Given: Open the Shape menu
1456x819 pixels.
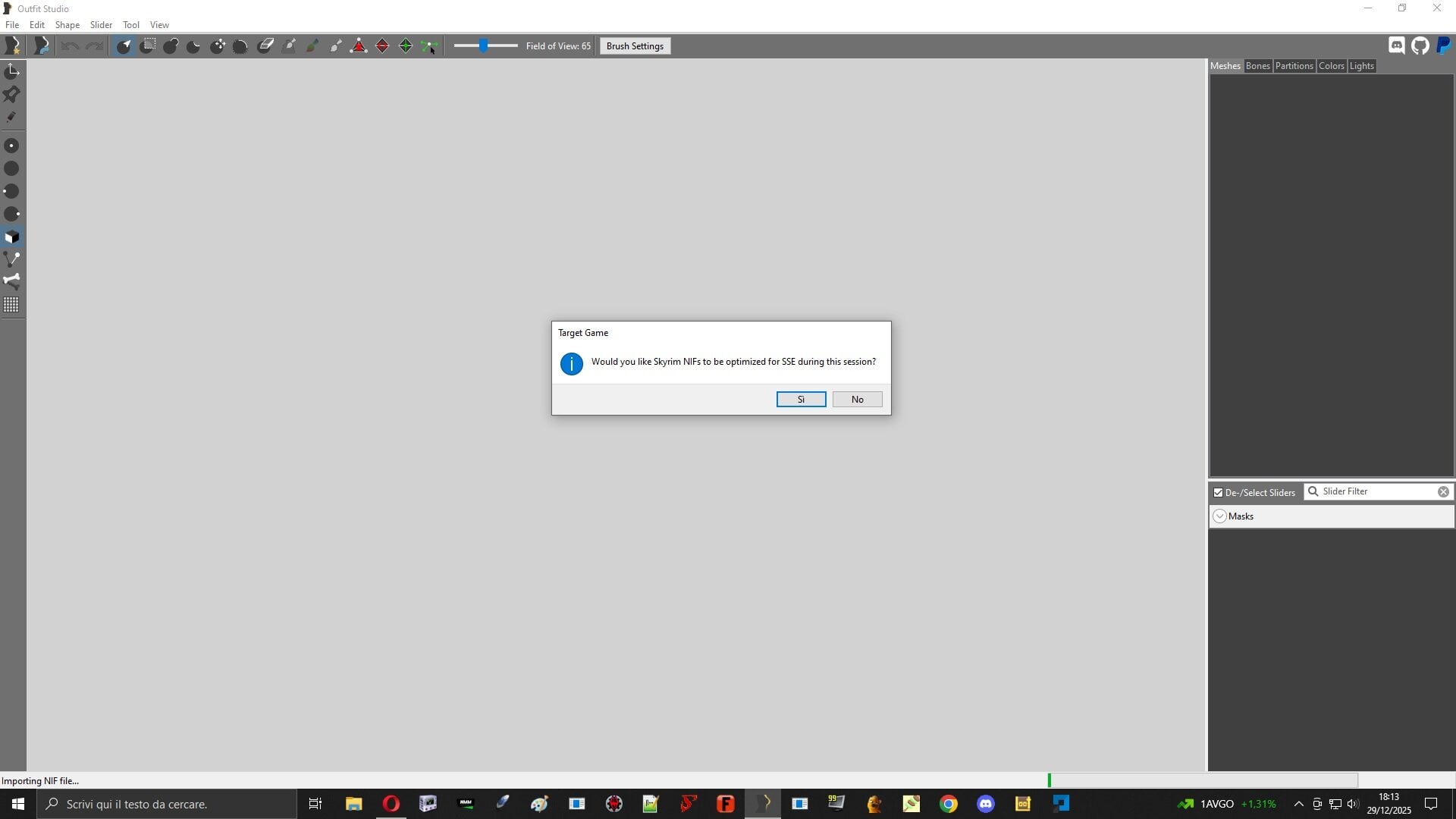Looking at the screenshot, I should [x=67, y=25].
